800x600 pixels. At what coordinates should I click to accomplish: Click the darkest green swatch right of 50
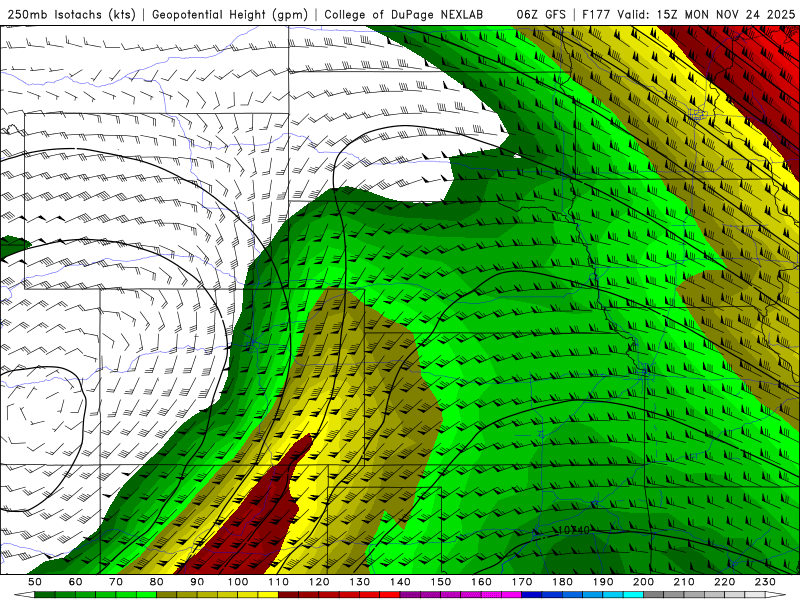tap(45, 595)
